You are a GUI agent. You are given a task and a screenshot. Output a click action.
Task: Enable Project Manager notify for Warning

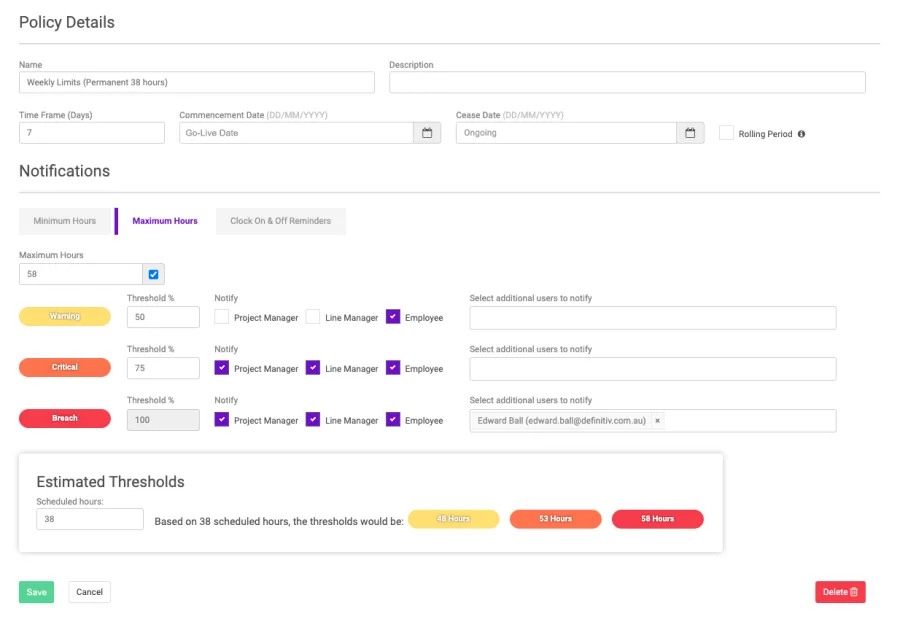(x=222, y=317)
